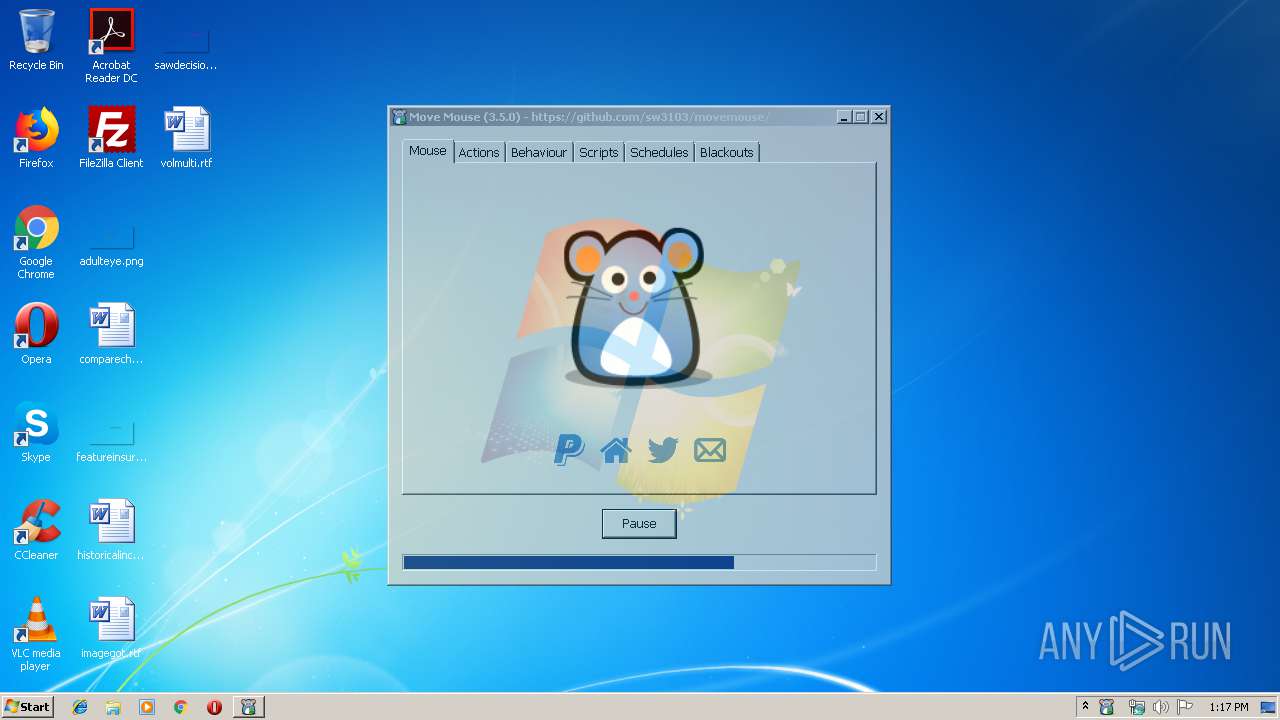Select the sawdecisio desktop file
The width and height of the screenshot is (1280, 720).
coord(186,46)
